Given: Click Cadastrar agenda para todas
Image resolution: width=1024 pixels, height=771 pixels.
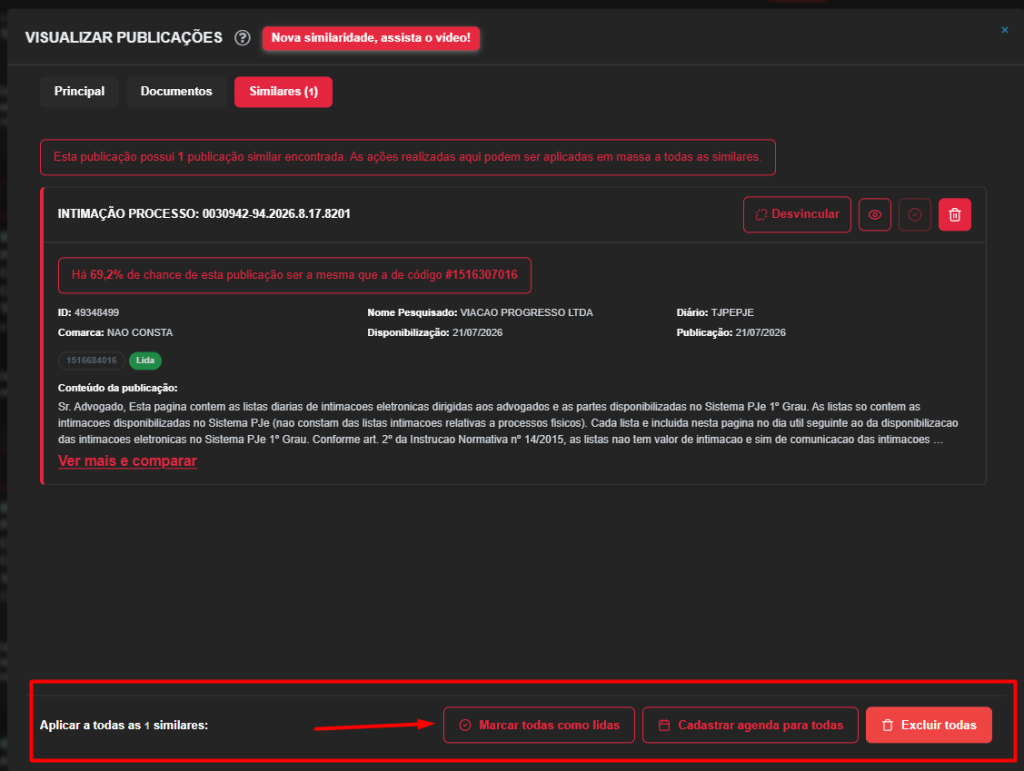Looking at the screenshot, I should pos(750,725).
